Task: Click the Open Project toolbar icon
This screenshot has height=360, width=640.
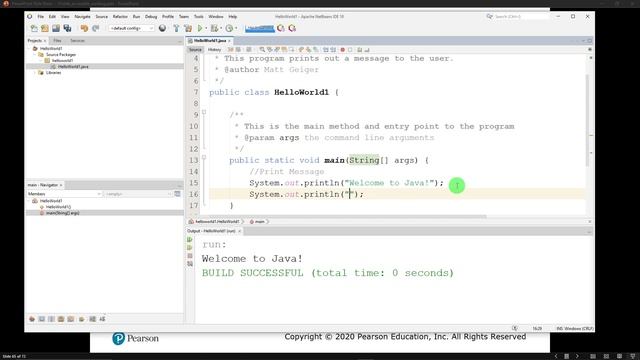Action: (x=56, y=28)
